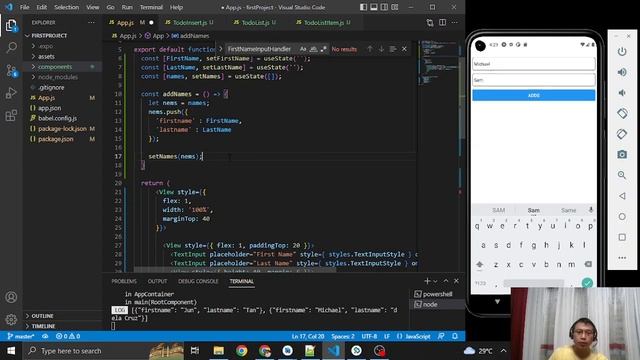Click the First Name field showing Michael
This screenshot has width=640, height=360.
click(533, 64)
